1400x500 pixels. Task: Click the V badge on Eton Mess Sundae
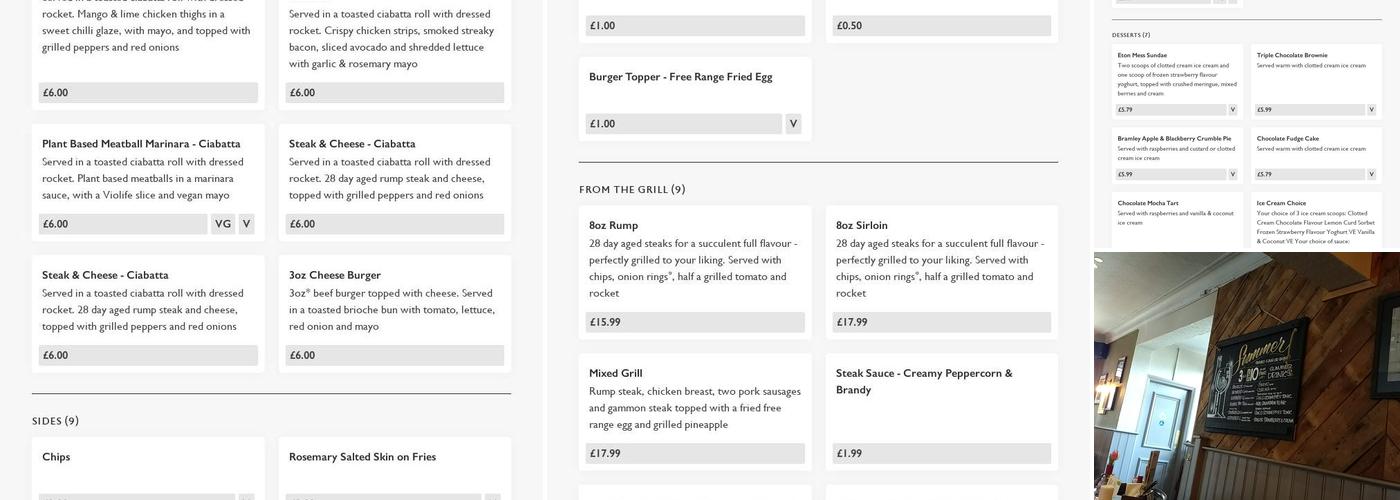pos(1232,110)
